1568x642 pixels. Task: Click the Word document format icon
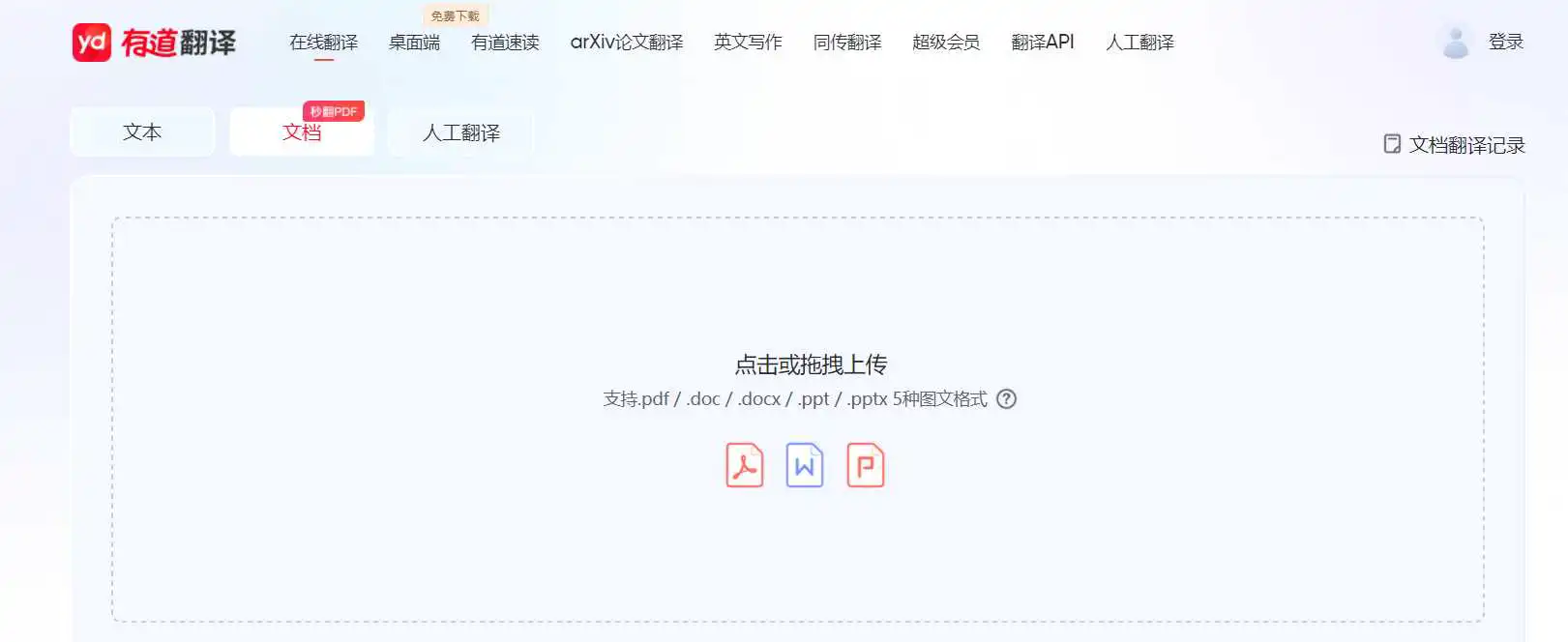click(805, 465)
